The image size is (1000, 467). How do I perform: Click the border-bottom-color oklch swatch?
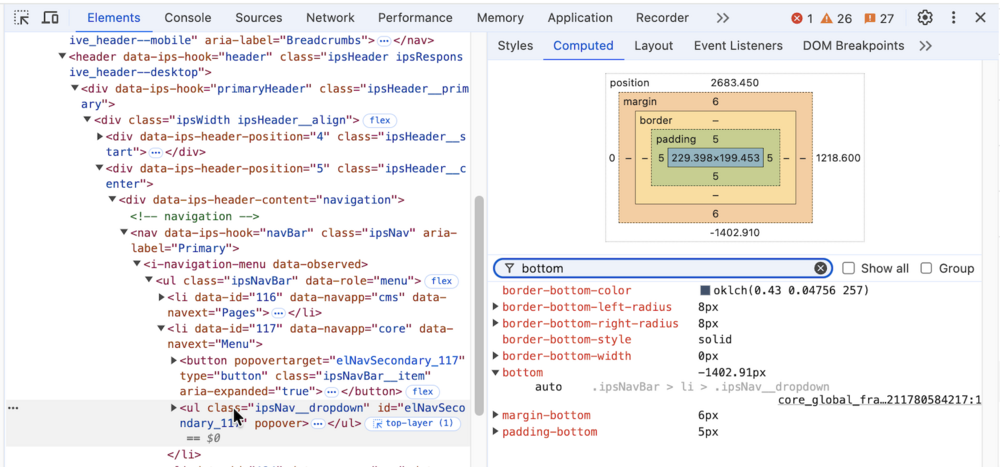(705, 290)
